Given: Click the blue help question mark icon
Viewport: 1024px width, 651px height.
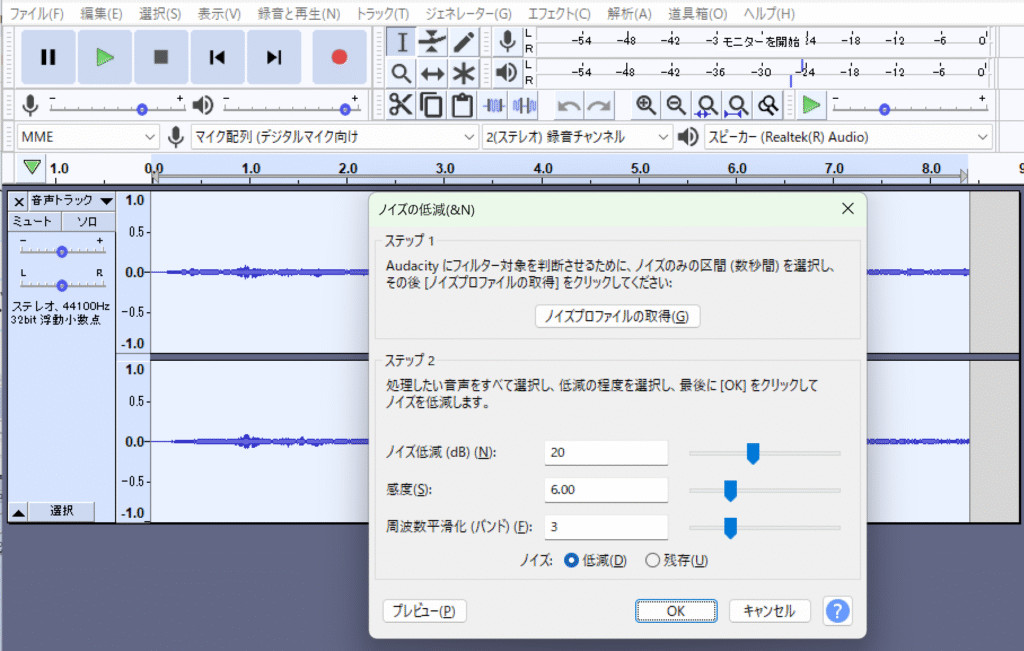Looking at the screenshot, I should [837, 610].
